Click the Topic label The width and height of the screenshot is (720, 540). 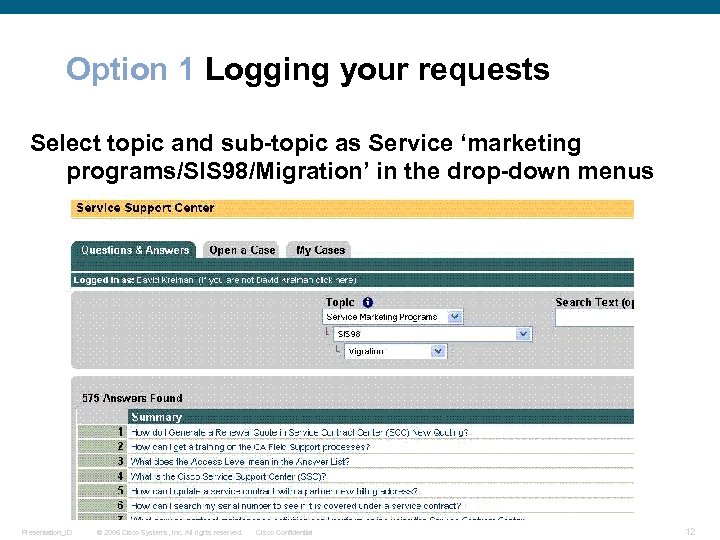(x=340, y=302)
